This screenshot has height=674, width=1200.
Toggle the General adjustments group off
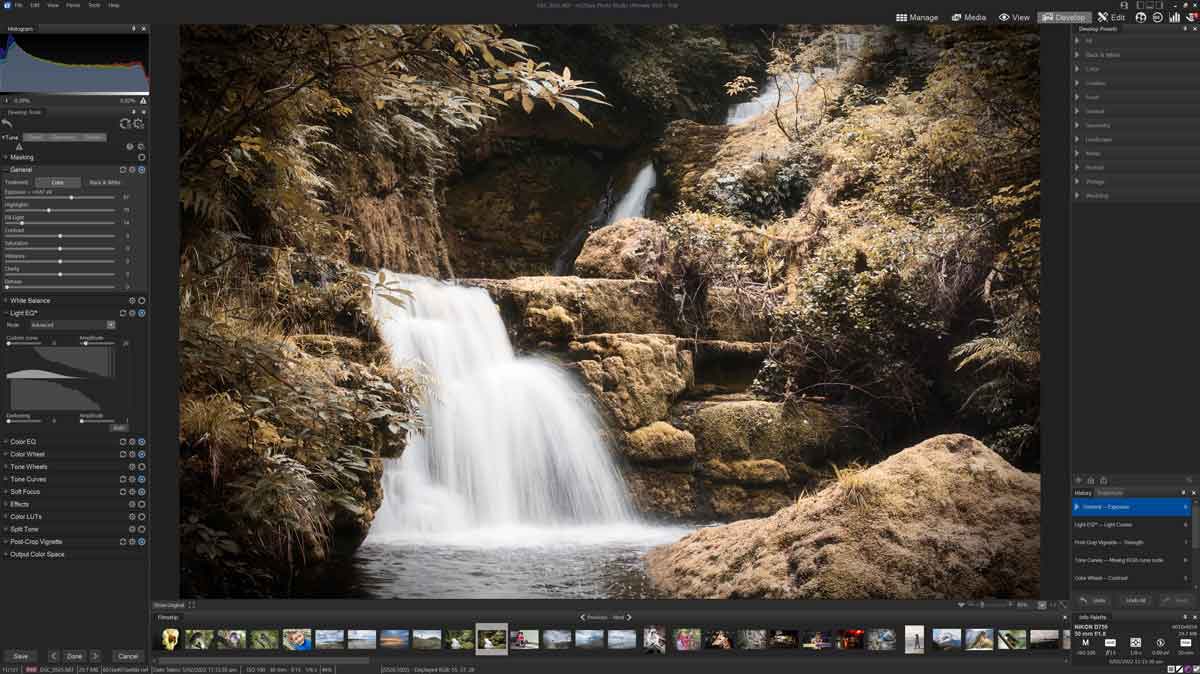142,170
